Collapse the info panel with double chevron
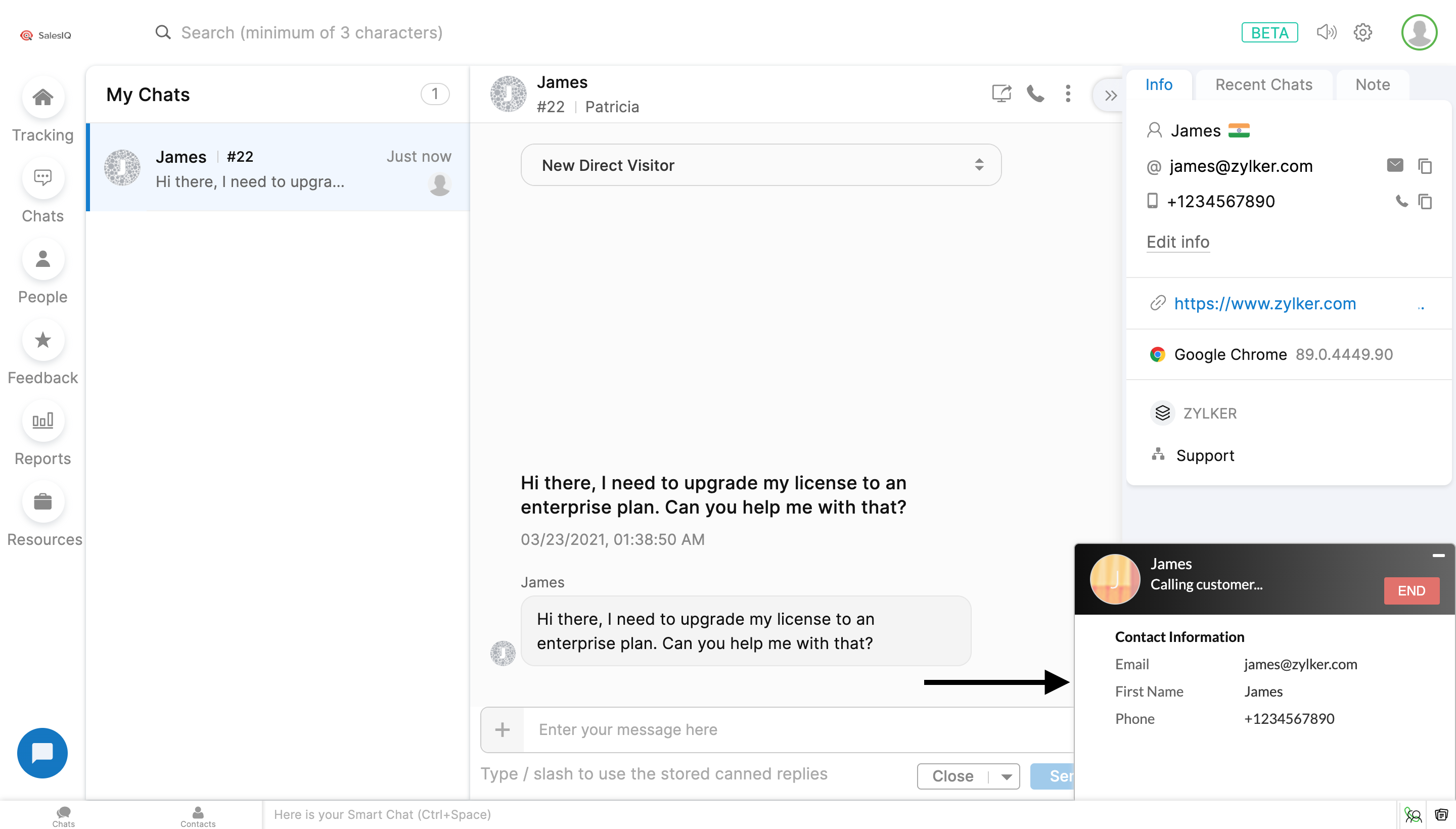 [1110, 95]
